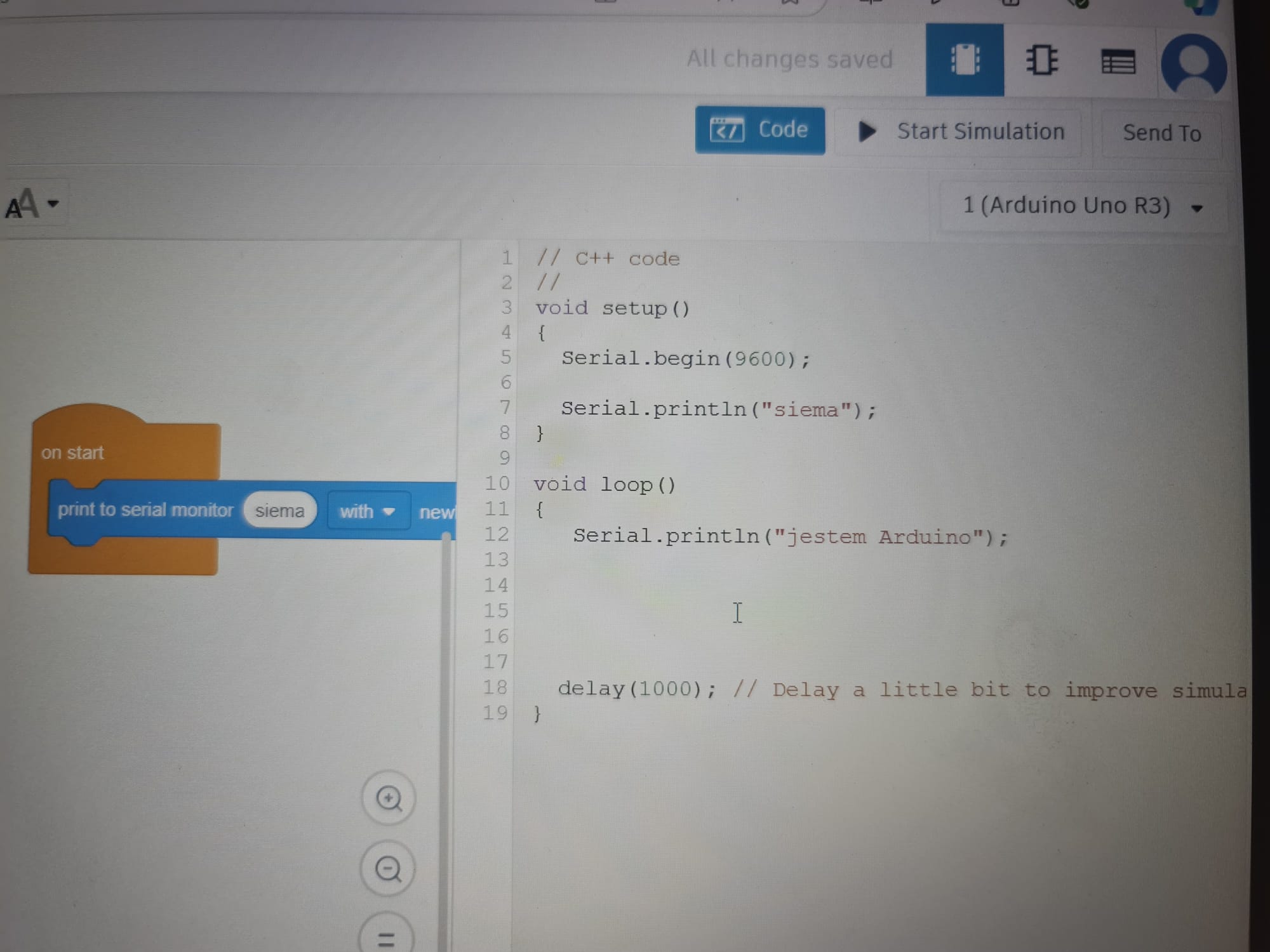This screenshot has width=1270, height=952.
Task: Click the 'void loop()' line
Action: click(605, 485)
